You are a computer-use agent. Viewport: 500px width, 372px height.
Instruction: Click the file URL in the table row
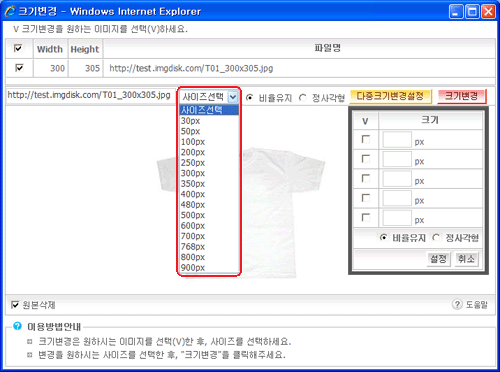coord(191,68)
